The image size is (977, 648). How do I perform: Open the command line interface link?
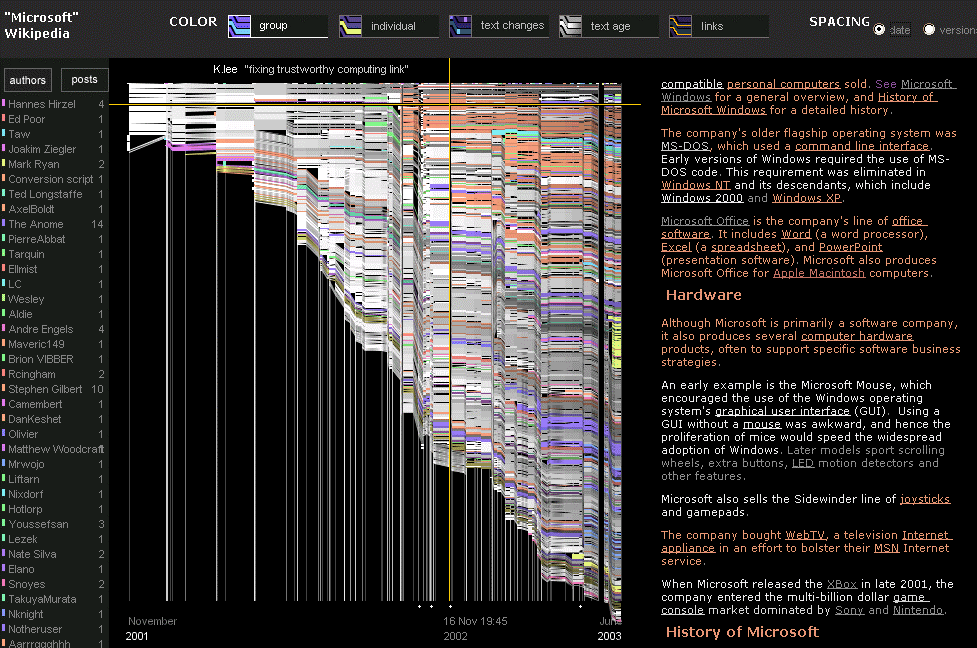(x=862, y=146)
